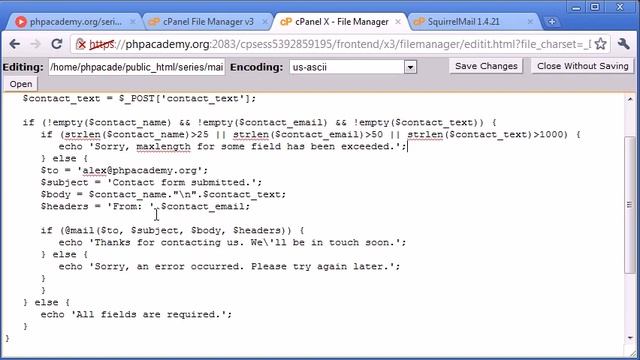Click the Save Changes button
640x360 pixels.
pyautogui.click(x=486, y=66)
